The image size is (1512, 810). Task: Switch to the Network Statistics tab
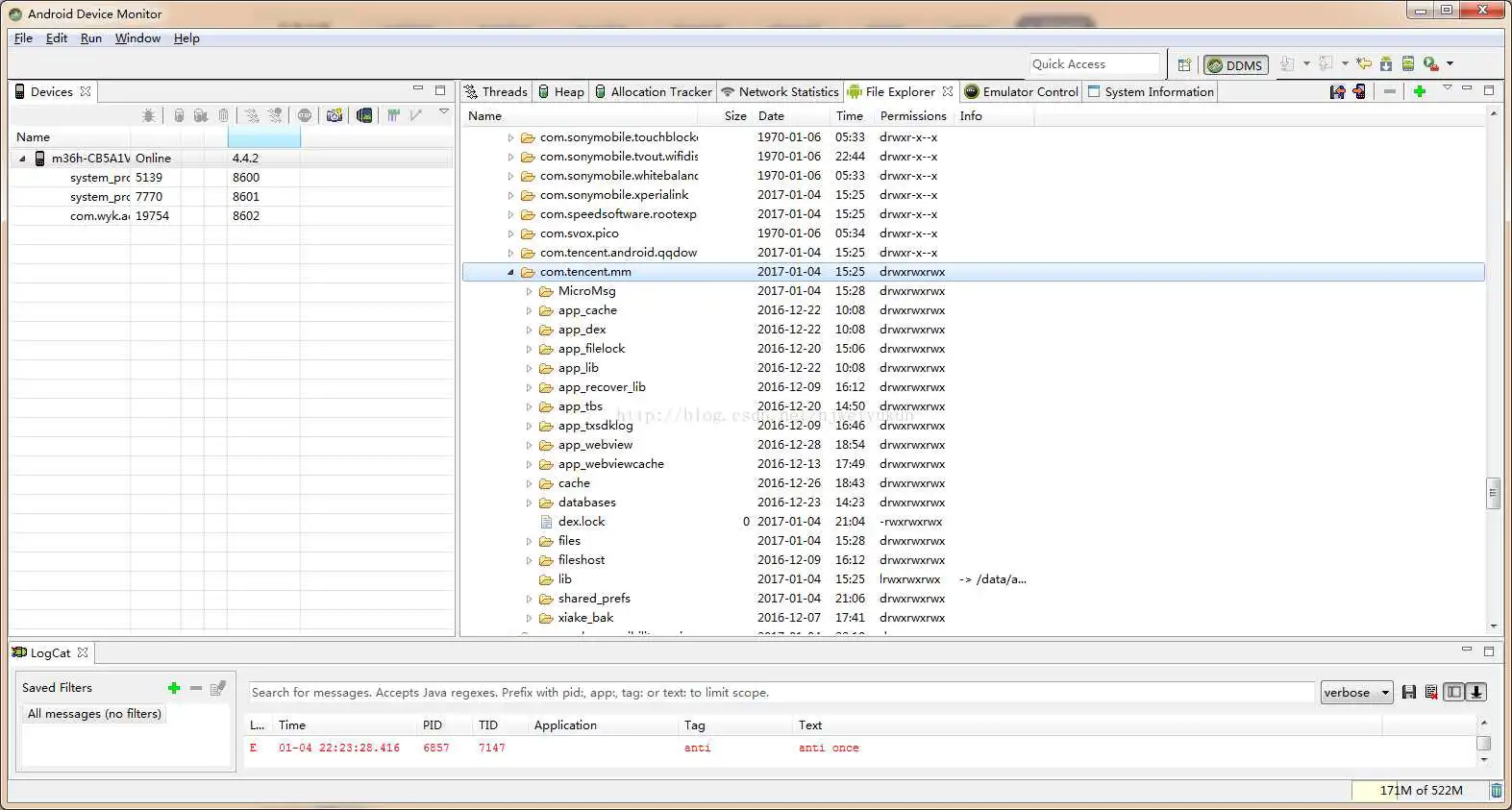pos(781,92)
